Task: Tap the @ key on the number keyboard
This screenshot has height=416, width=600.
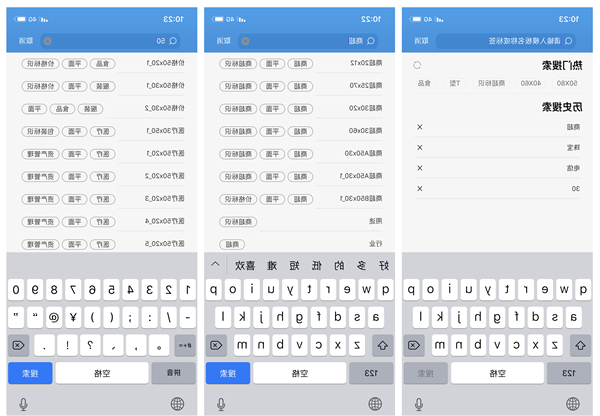Action: (x=54, y=317)
